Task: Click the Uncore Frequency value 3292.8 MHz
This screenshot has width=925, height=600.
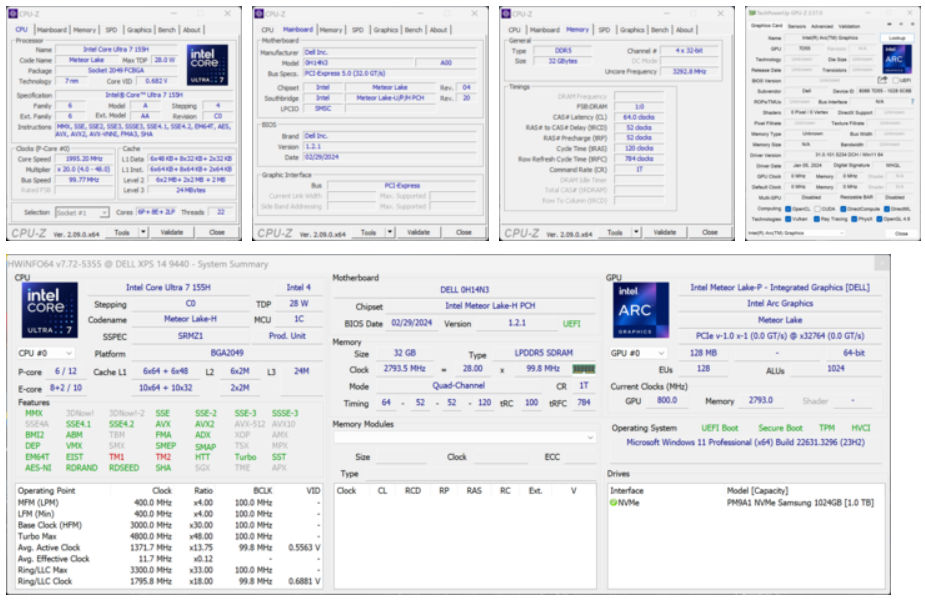Action: [x=690, y=71]
